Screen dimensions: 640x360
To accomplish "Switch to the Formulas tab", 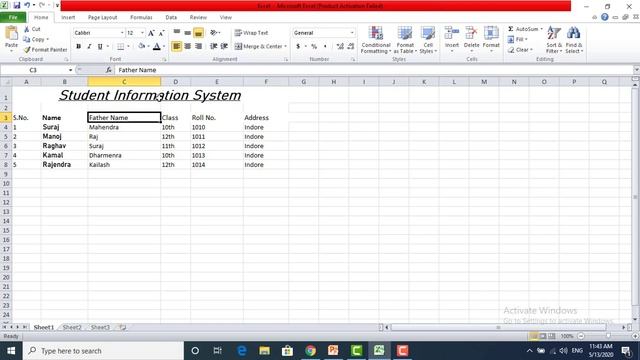I will click(x=141, y=18).
